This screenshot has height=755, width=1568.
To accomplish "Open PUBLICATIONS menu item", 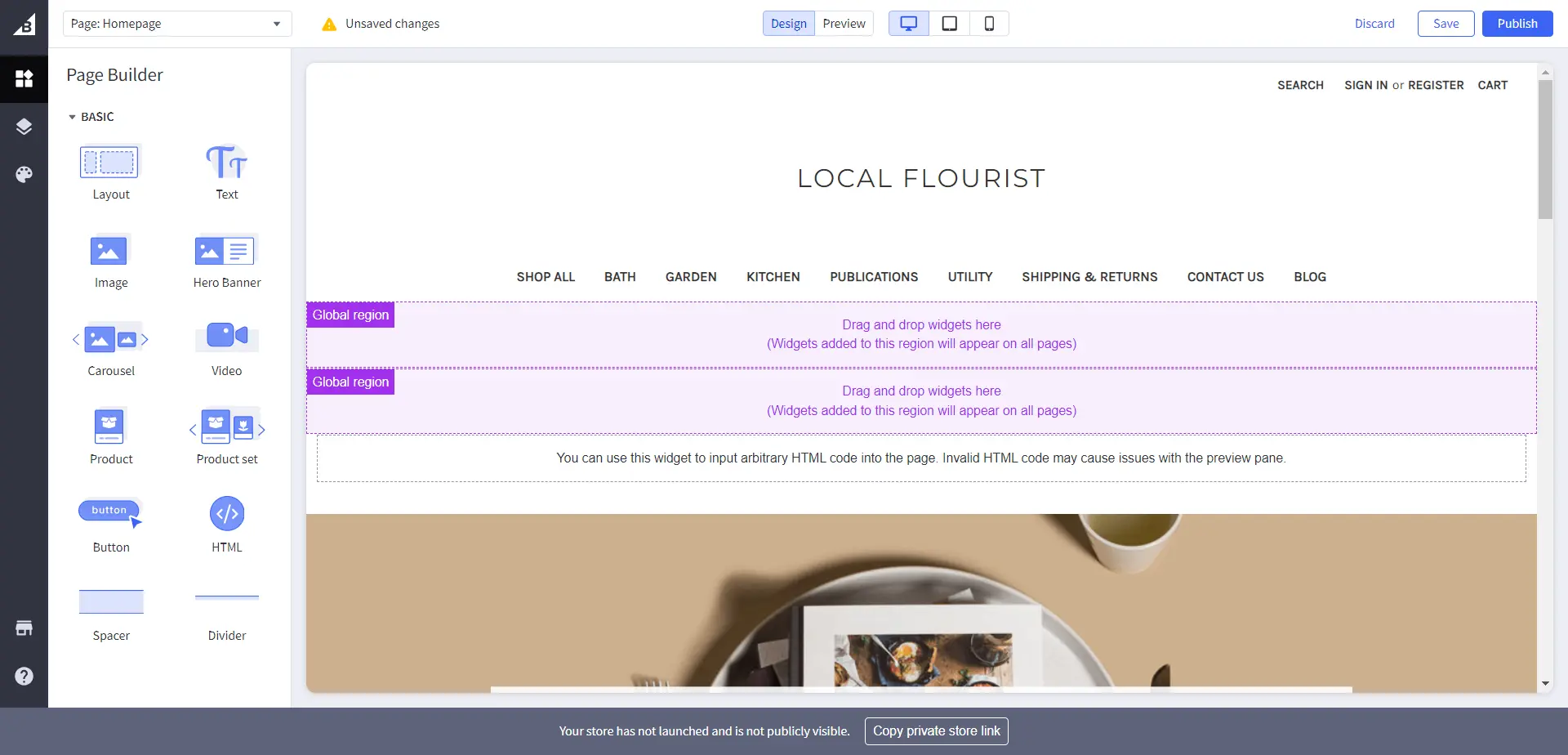I will click(x=874, y=277).
